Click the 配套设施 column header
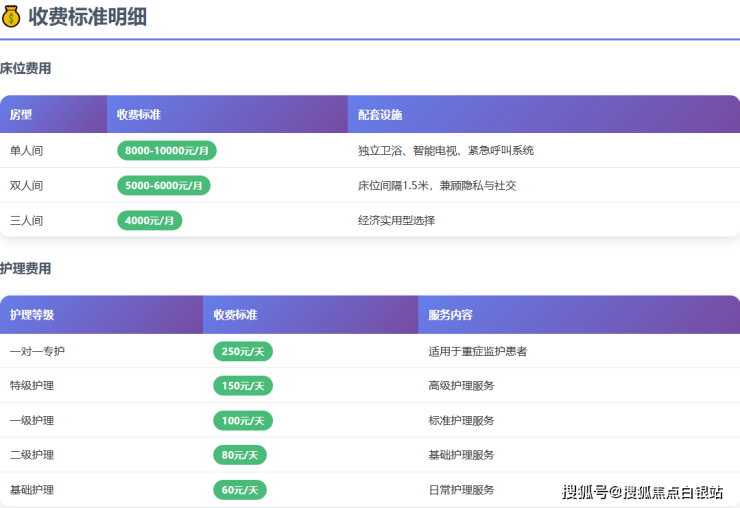Image resolution: width=740 pixels, height=508 pixels. [x=380, y=115]
